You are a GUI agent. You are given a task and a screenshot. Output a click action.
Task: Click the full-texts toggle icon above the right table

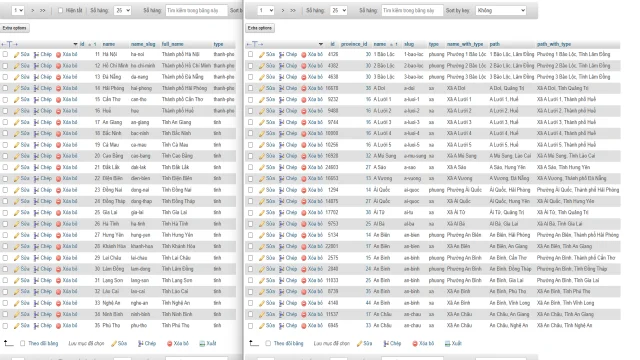(x=254, y=44)
